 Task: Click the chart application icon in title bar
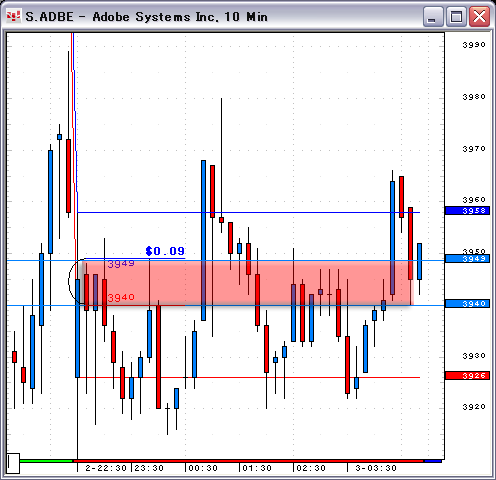click(14, 16)
